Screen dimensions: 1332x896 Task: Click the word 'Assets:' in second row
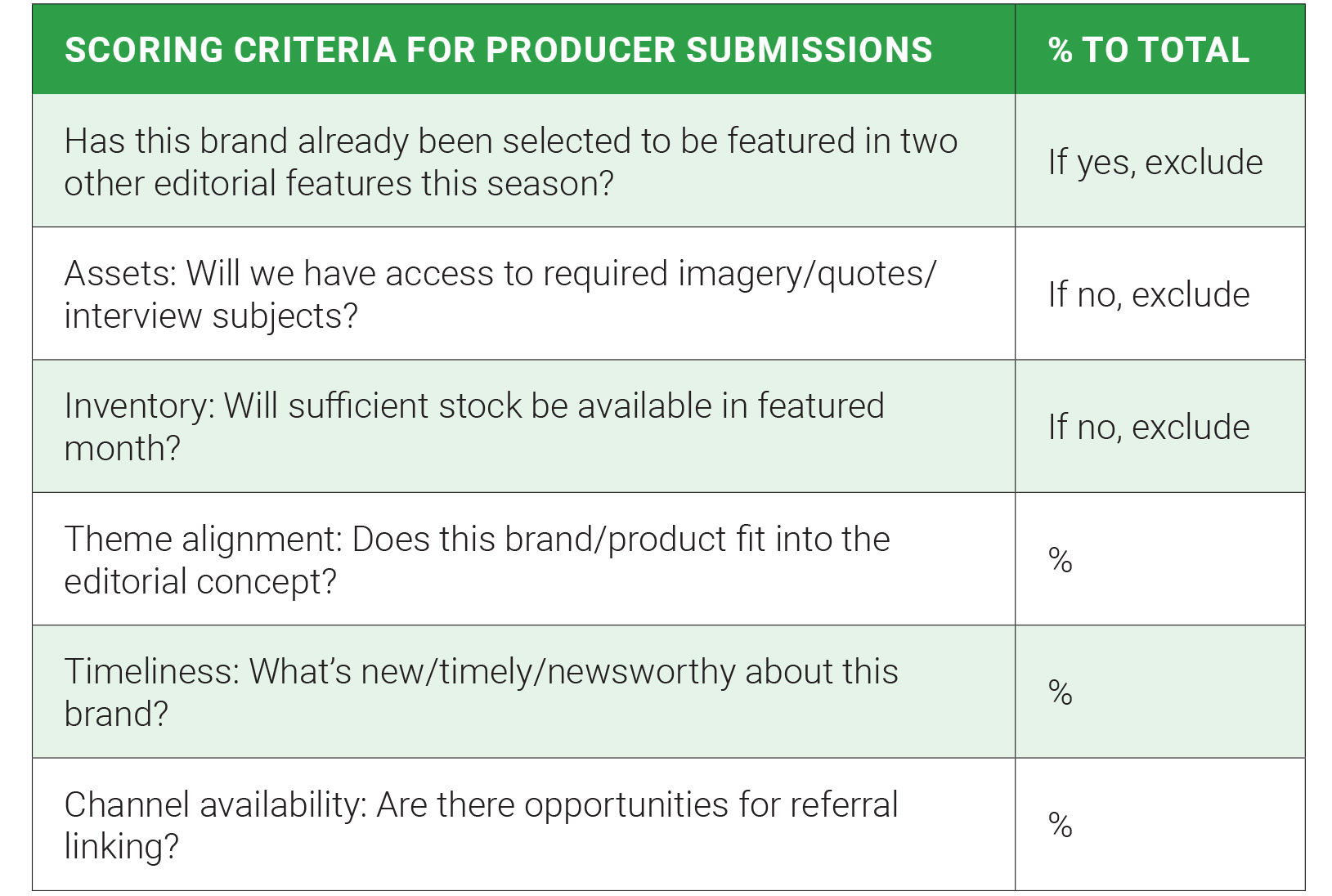click(x=121, y=274)
